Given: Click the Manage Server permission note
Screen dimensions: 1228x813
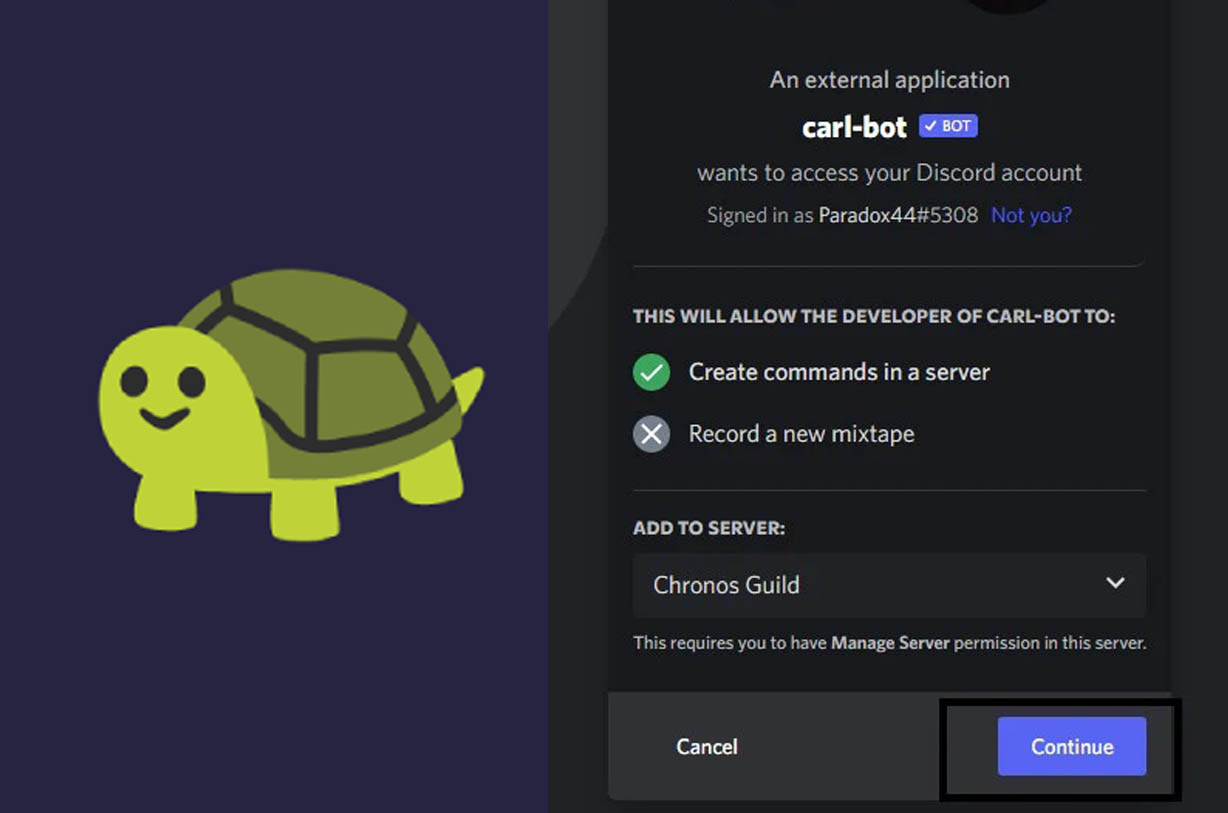Looking at the screenshot, I should point(889,643).
